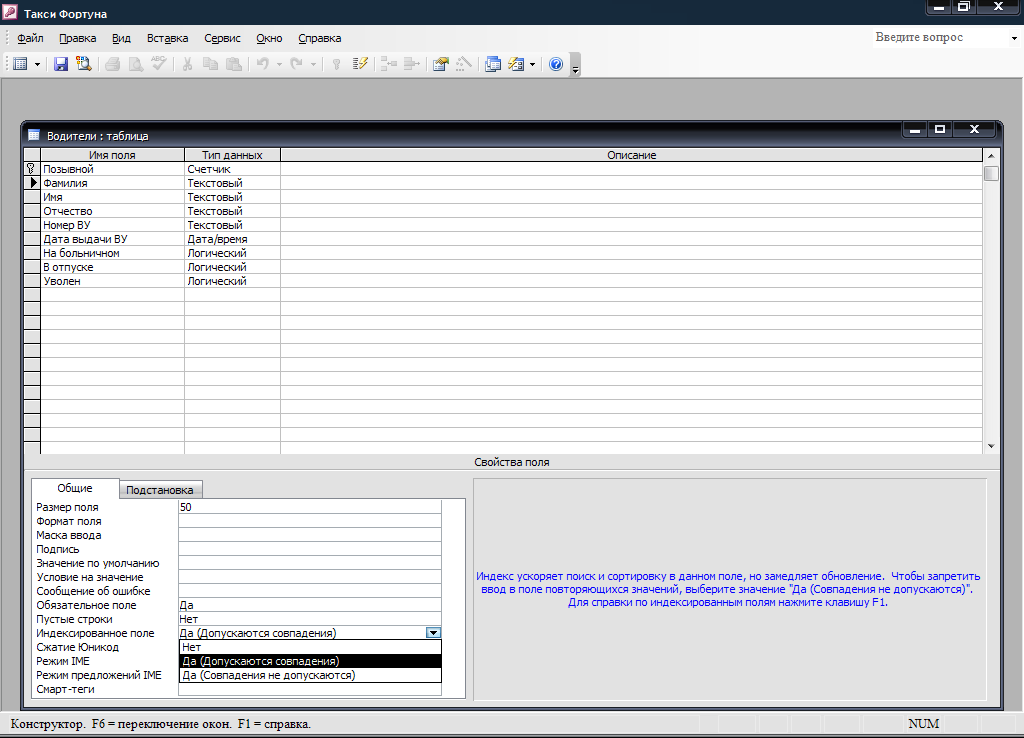
Task: Select the В отпуске field name cell
Action: 112,267
